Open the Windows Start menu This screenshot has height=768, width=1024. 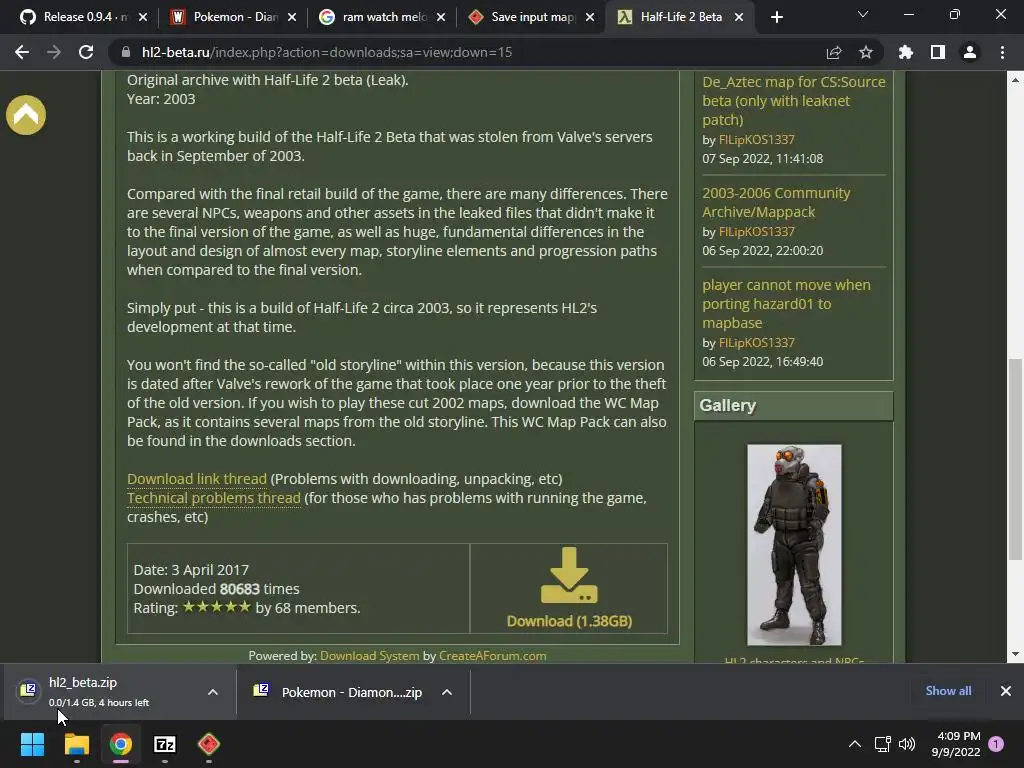[x=32, y=744]
